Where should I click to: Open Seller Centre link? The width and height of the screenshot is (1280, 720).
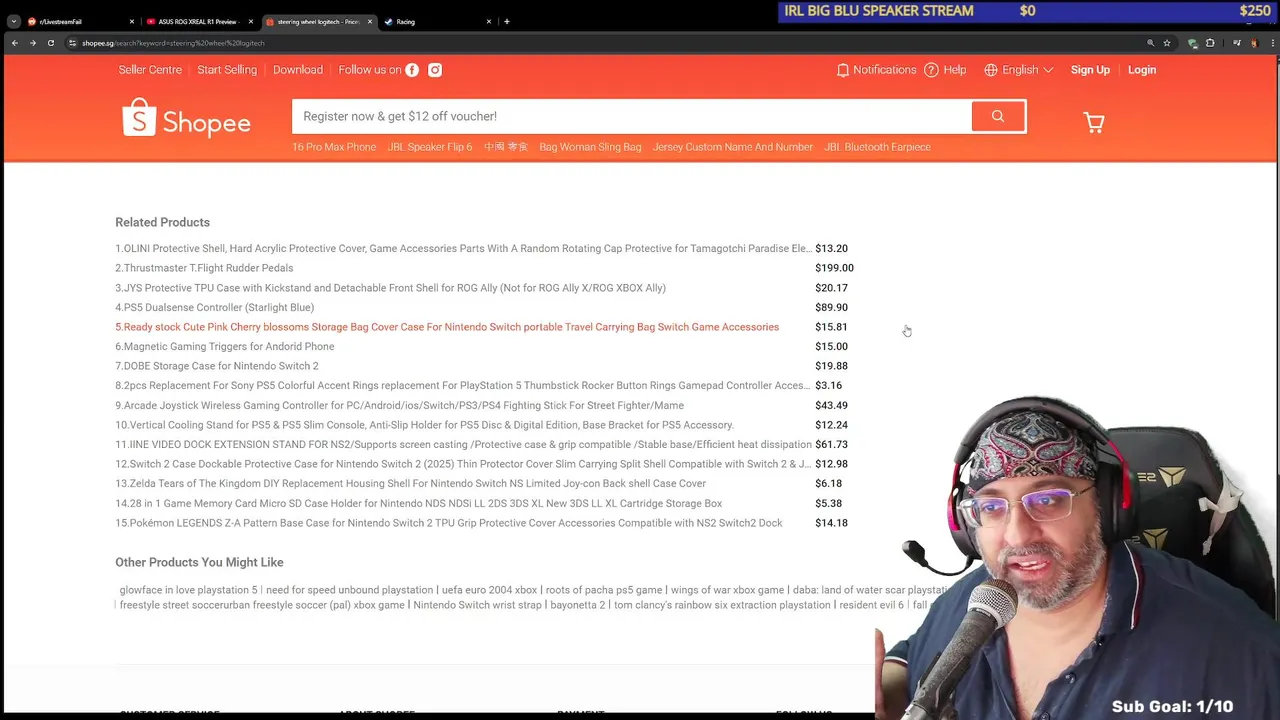coord(150,70)
